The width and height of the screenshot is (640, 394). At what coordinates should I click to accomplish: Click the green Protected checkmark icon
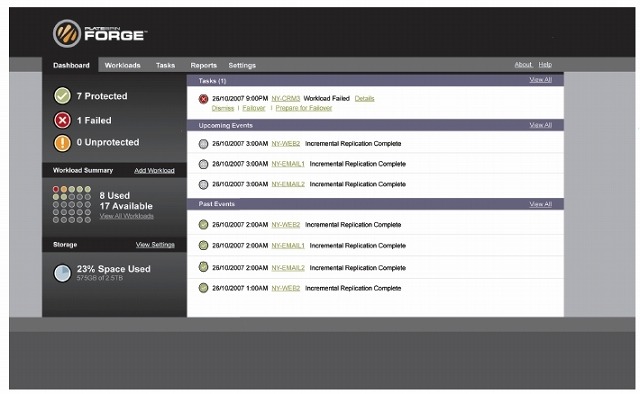(x=62, y=96)
